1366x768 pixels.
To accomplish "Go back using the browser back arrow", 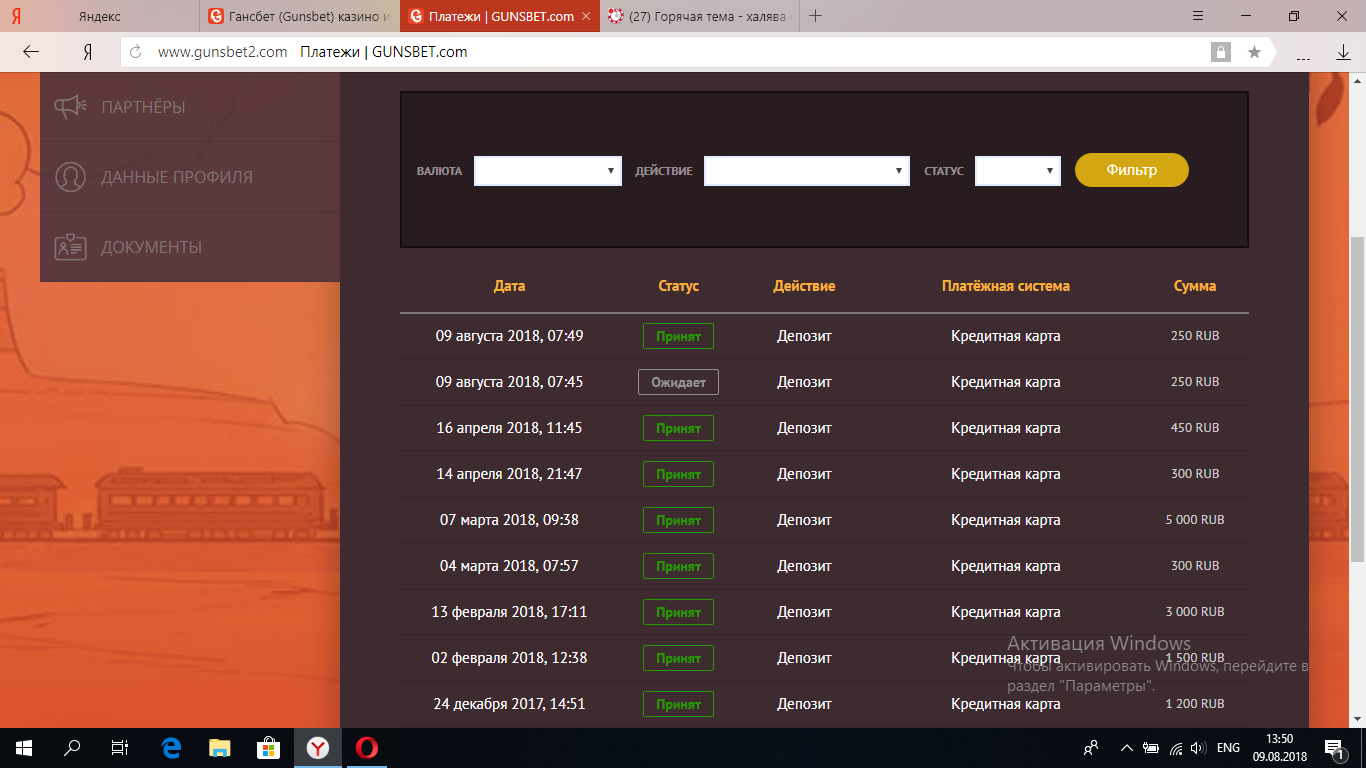I will pyautogui.click(x=31, y=52).
